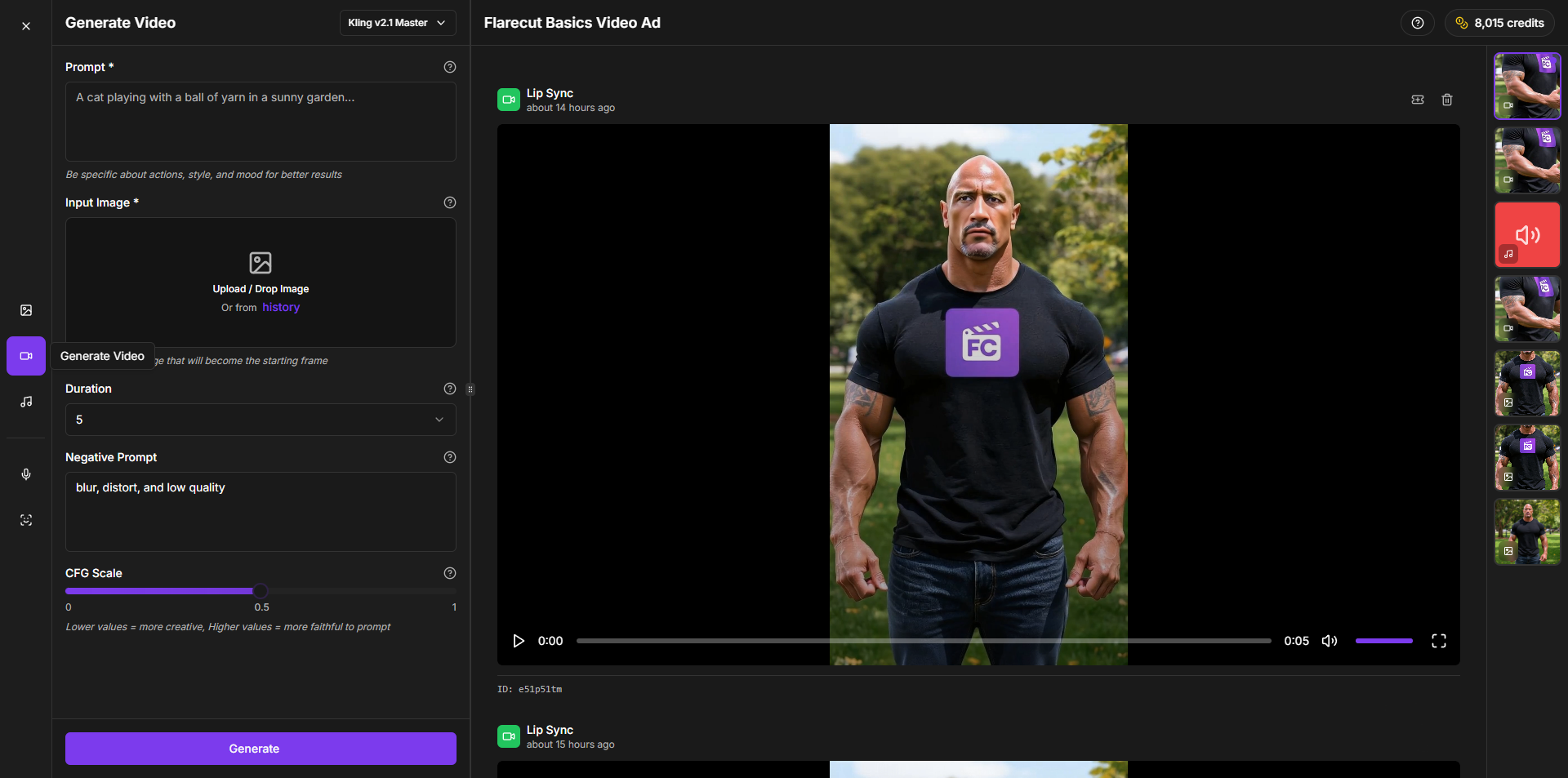This screenshot has height=778, width=1568.
Task: Click the purple Generate button
Action: coord(261,749)
